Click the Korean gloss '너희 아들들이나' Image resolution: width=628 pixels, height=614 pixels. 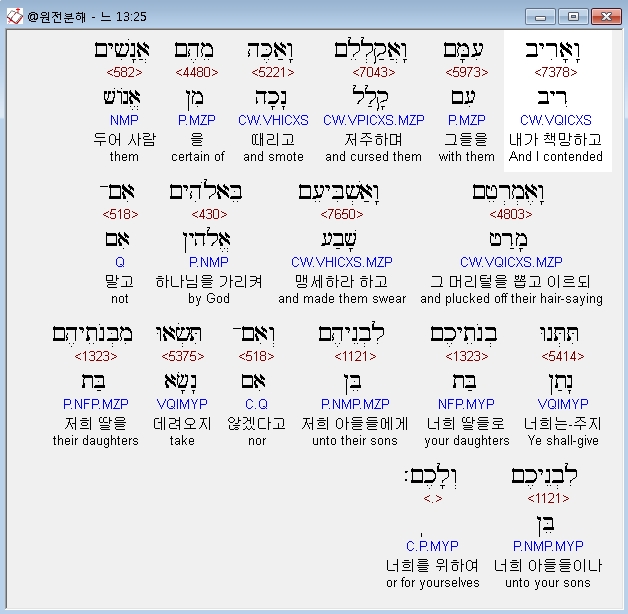(548, 566)
